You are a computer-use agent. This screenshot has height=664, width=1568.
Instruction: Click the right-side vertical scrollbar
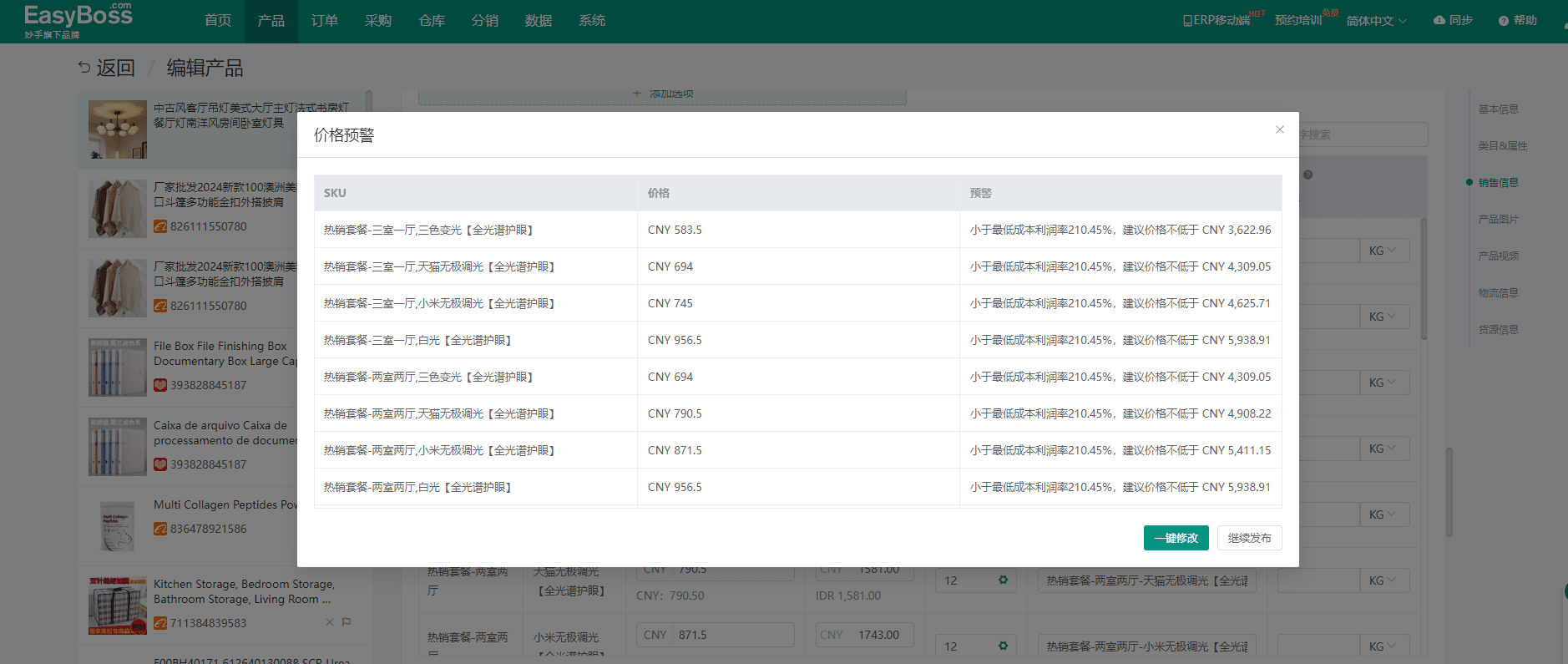1449,493
